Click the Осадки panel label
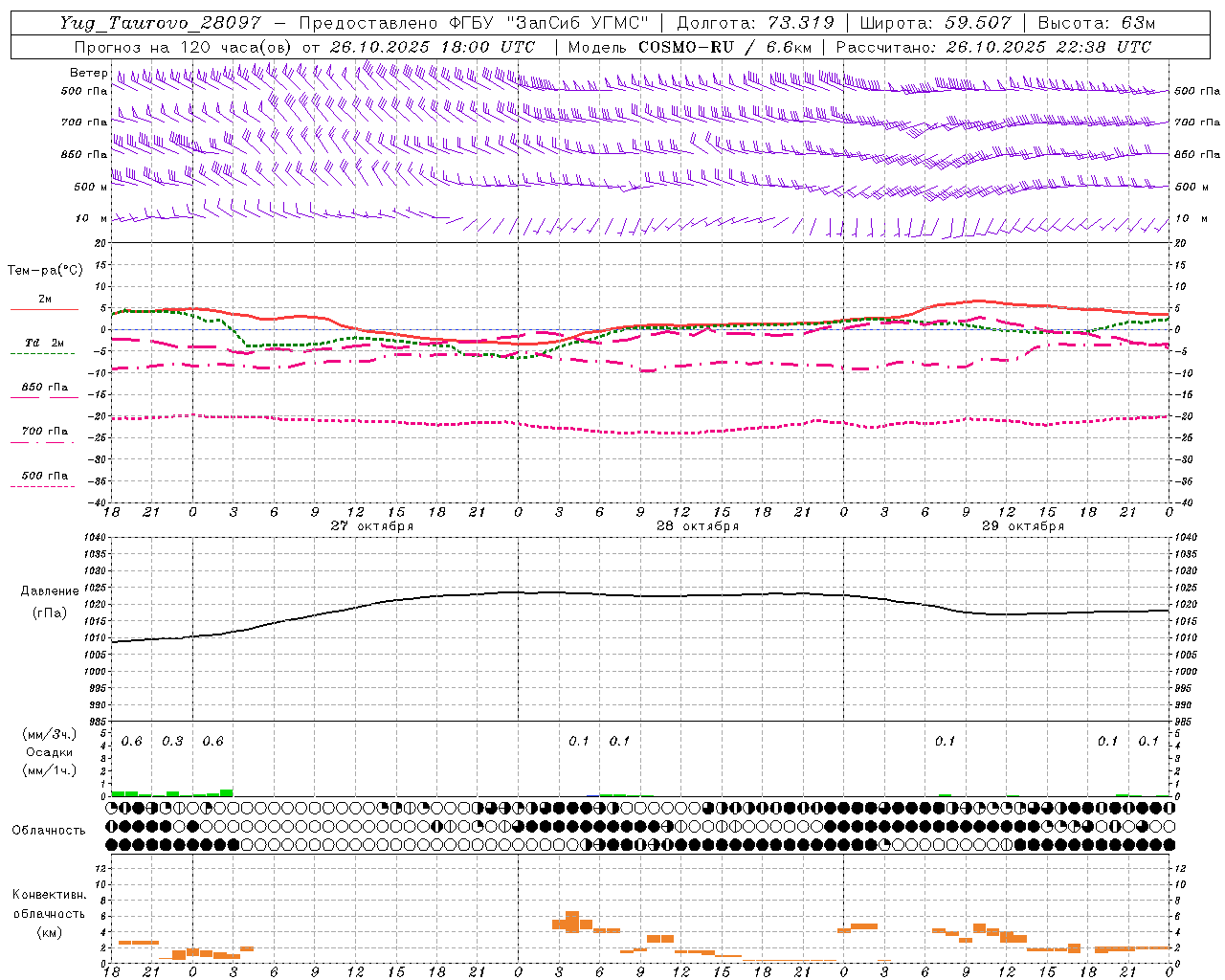Screen dimensions: 1225x980 point(50,752)
